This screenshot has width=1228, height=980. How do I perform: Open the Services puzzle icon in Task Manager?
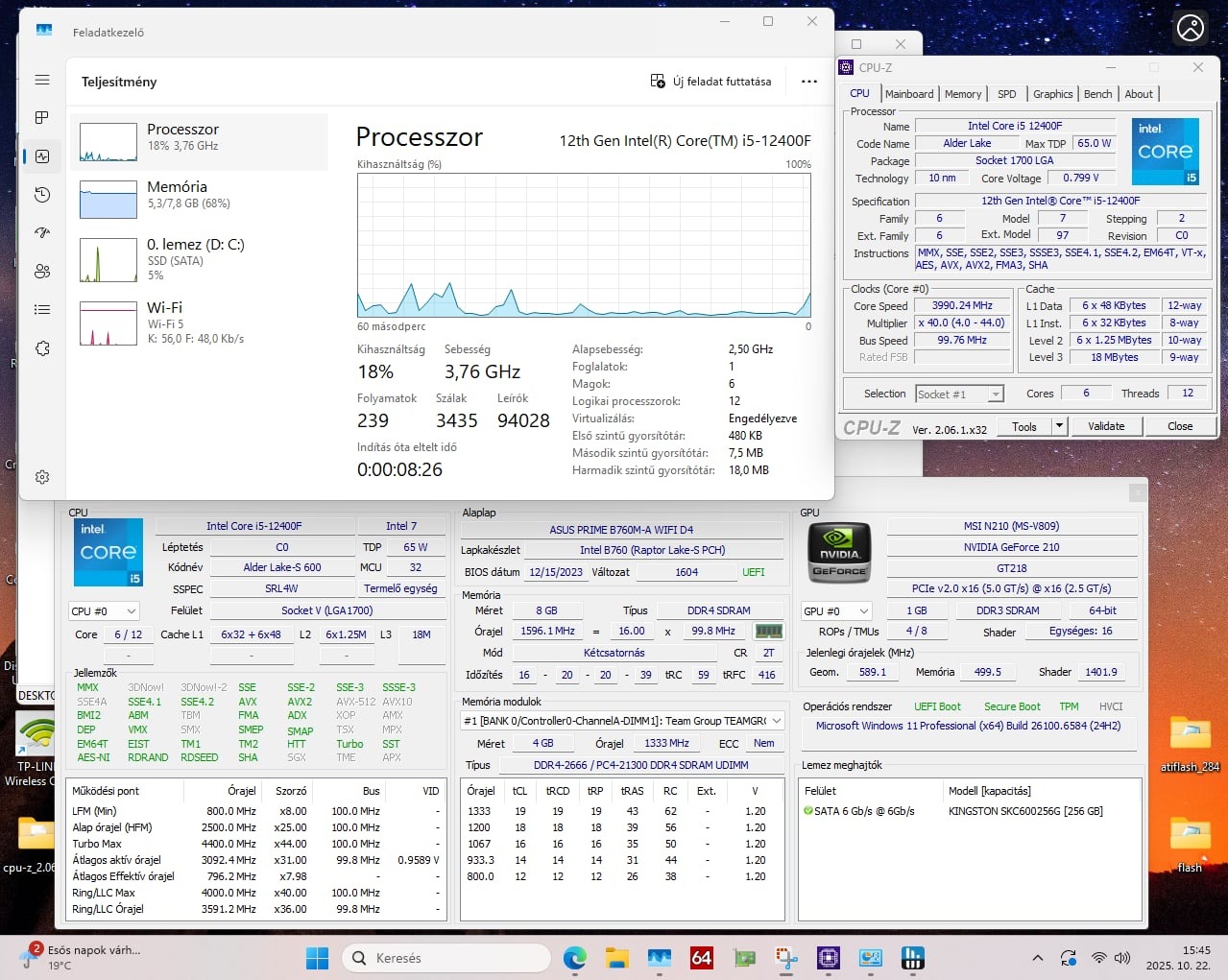pos(42,348)
